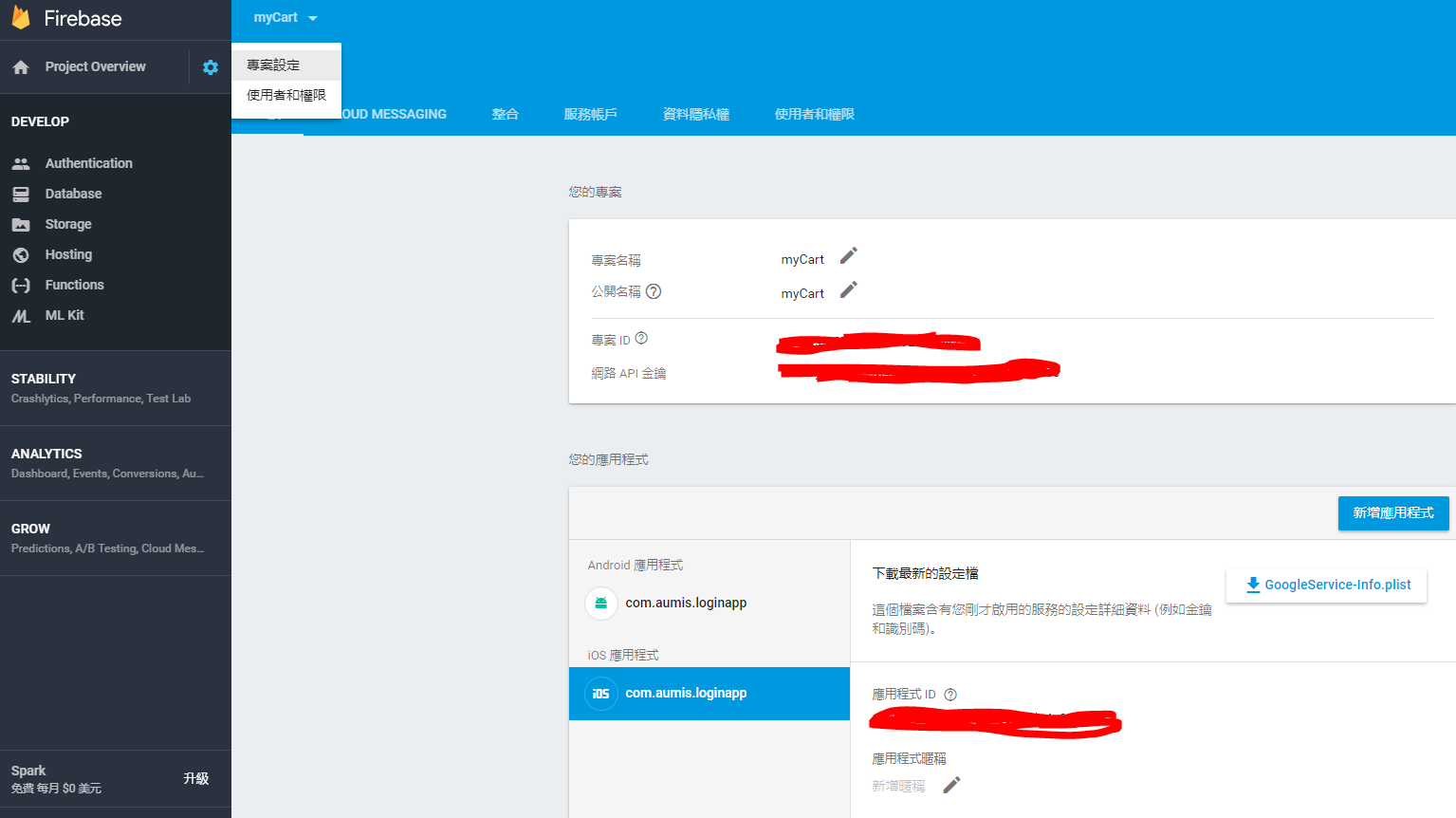Click the myCart project name value
The image size is (1456, 818).
pyautogui.click(x=802, y=259)
